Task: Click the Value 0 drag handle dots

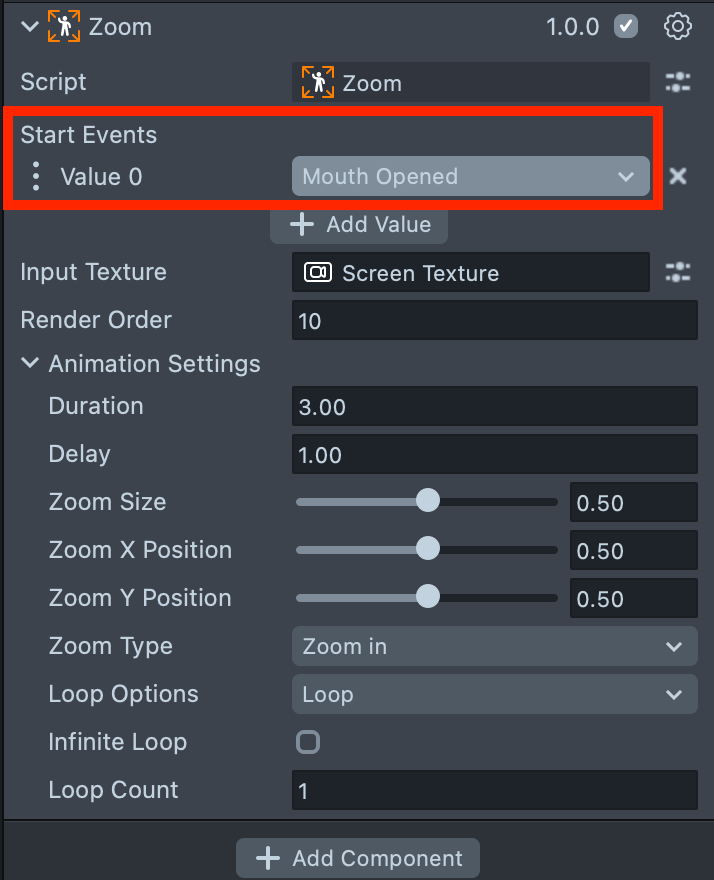Action: pos(37,177)
